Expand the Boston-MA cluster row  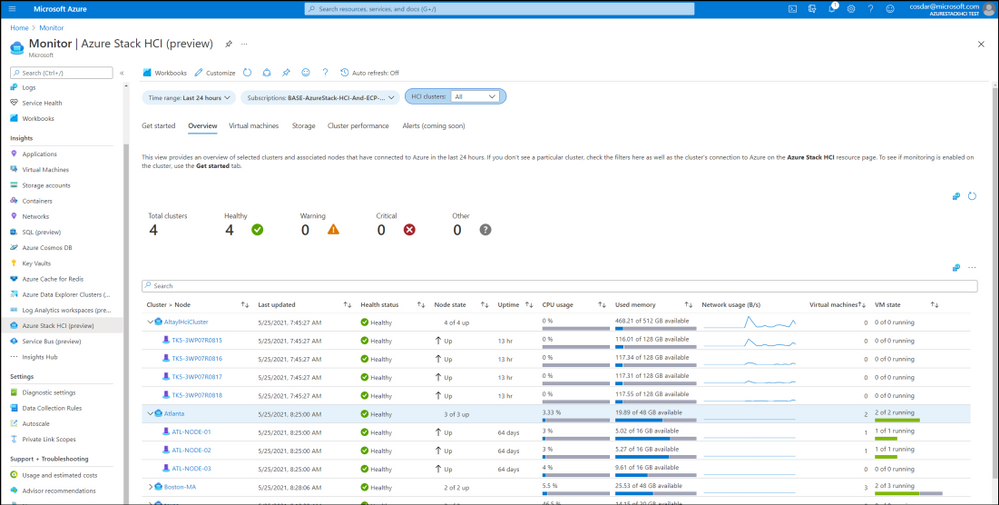point(150,487)
